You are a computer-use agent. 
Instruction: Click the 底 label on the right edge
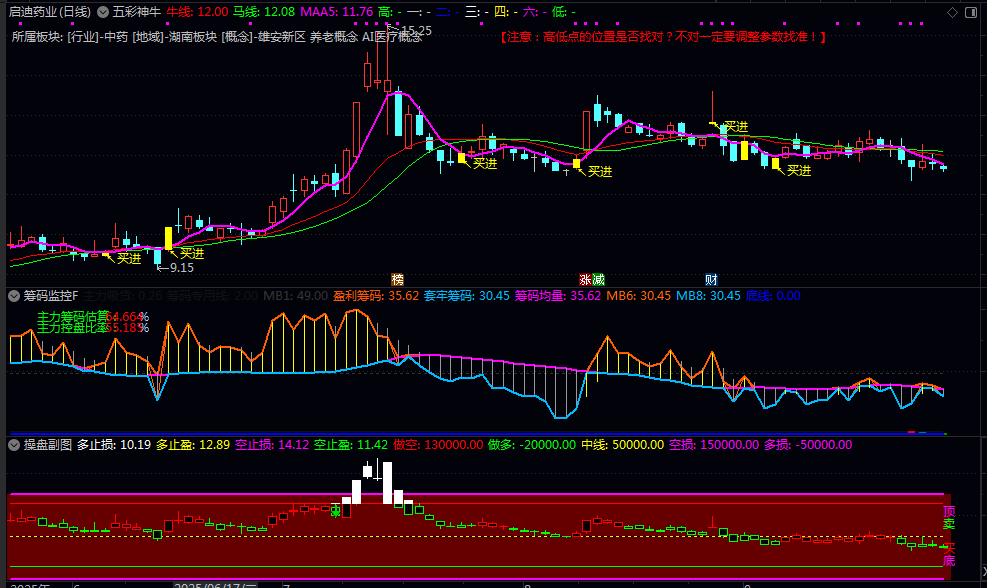pos(948,560)
